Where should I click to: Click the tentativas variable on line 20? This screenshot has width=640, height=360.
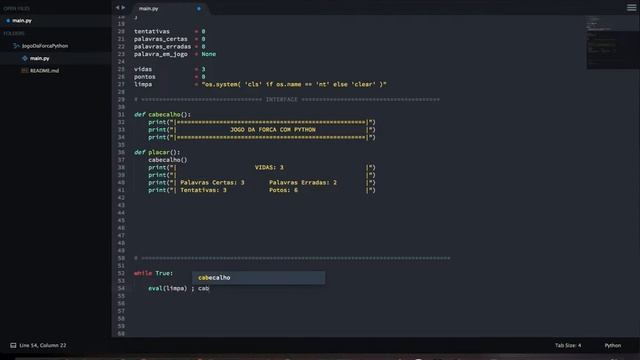[x=152, y=31]
